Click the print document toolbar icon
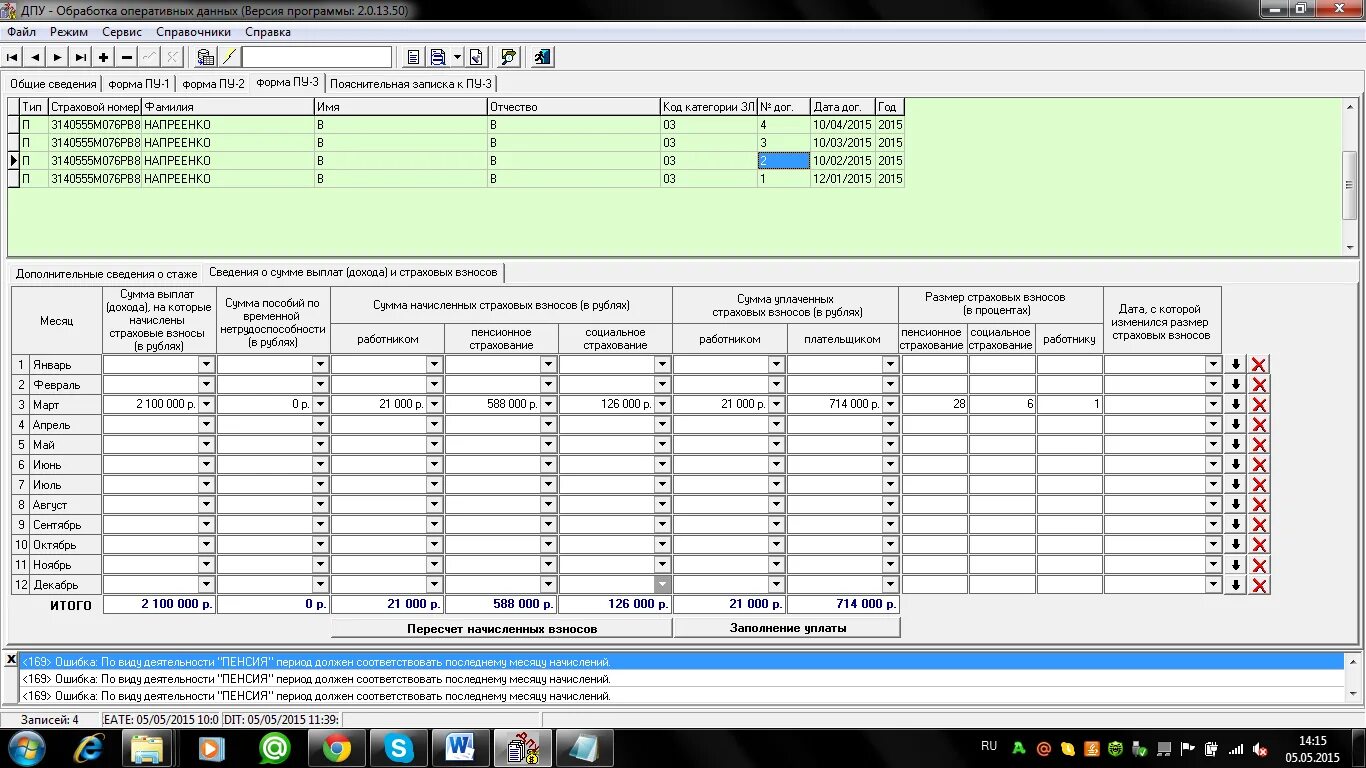This screenshot has width=1366, height=768. (x=437, y=57)
